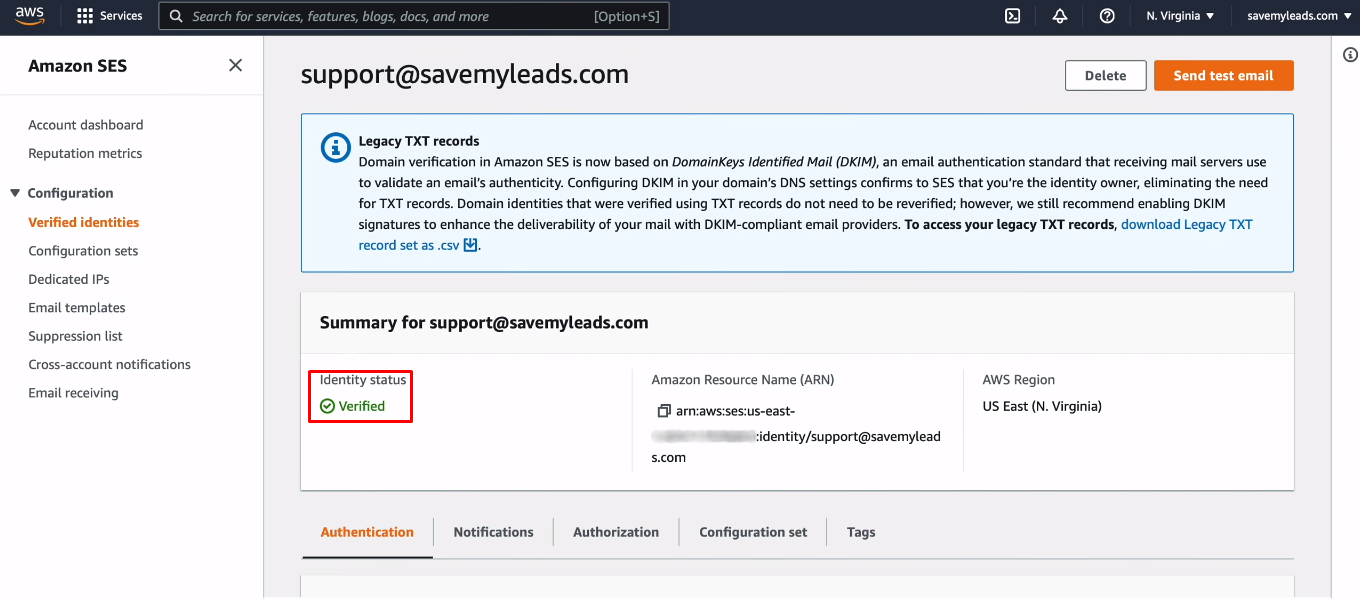This screenshot has height=600, width=1360.
Task: Open Email templates page
Action: point(77,308)
